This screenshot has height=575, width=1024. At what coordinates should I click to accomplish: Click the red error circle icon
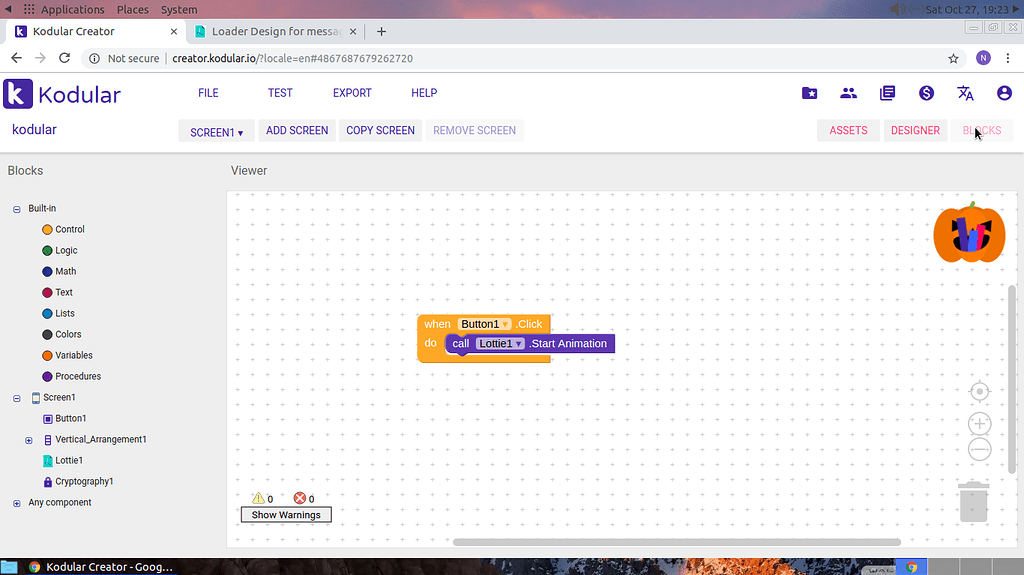(x=300, y=498)
